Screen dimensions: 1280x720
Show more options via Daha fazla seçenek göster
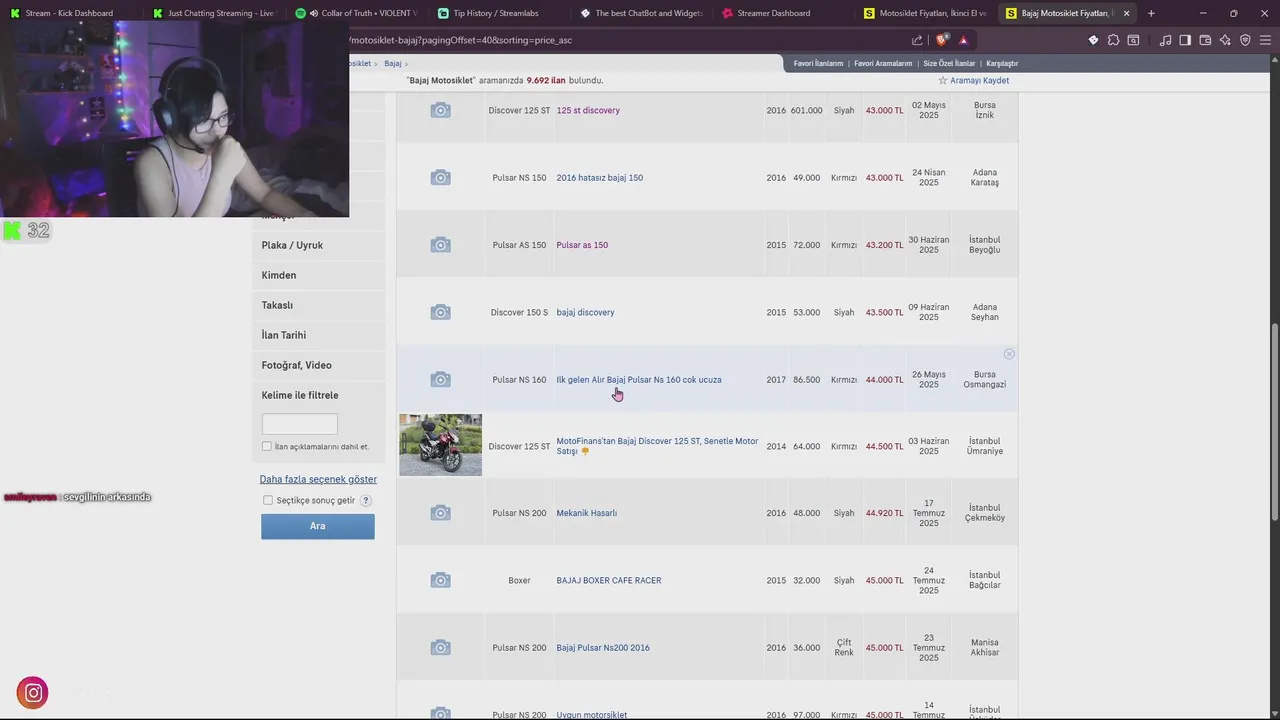click(x=318, y=479)
